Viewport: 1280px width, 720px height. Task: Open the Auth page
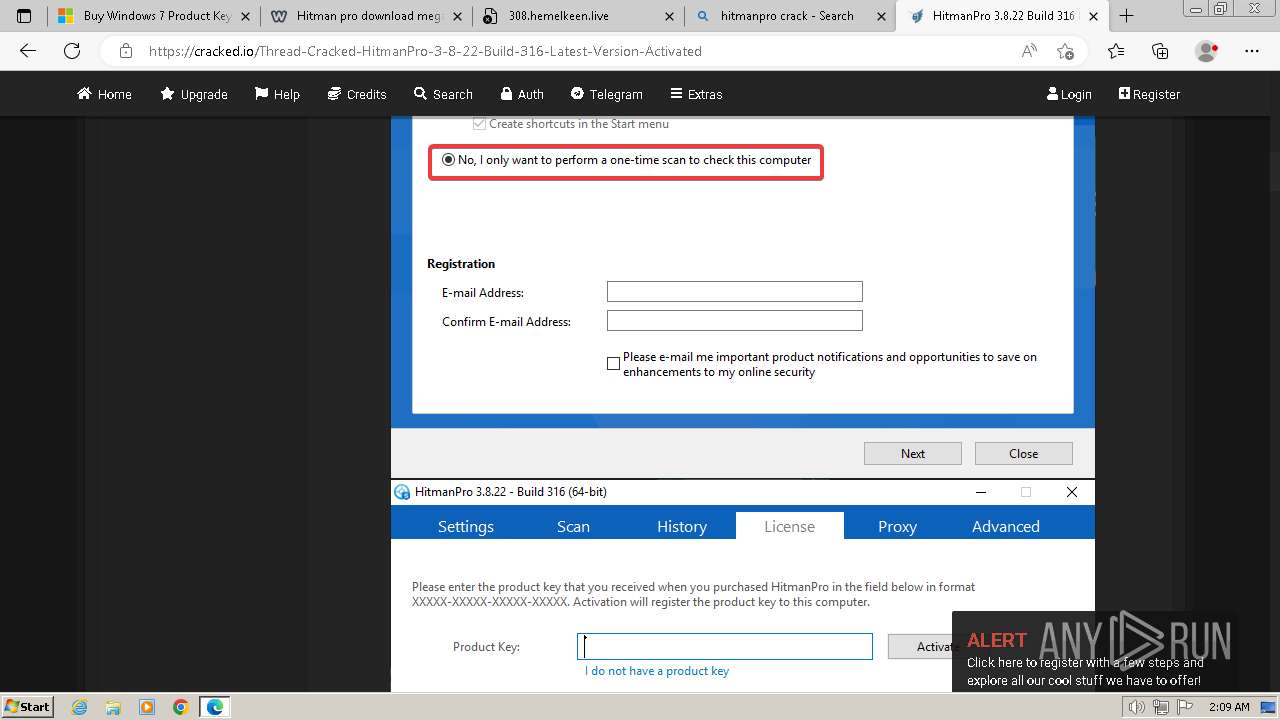(x=522, y=94)
